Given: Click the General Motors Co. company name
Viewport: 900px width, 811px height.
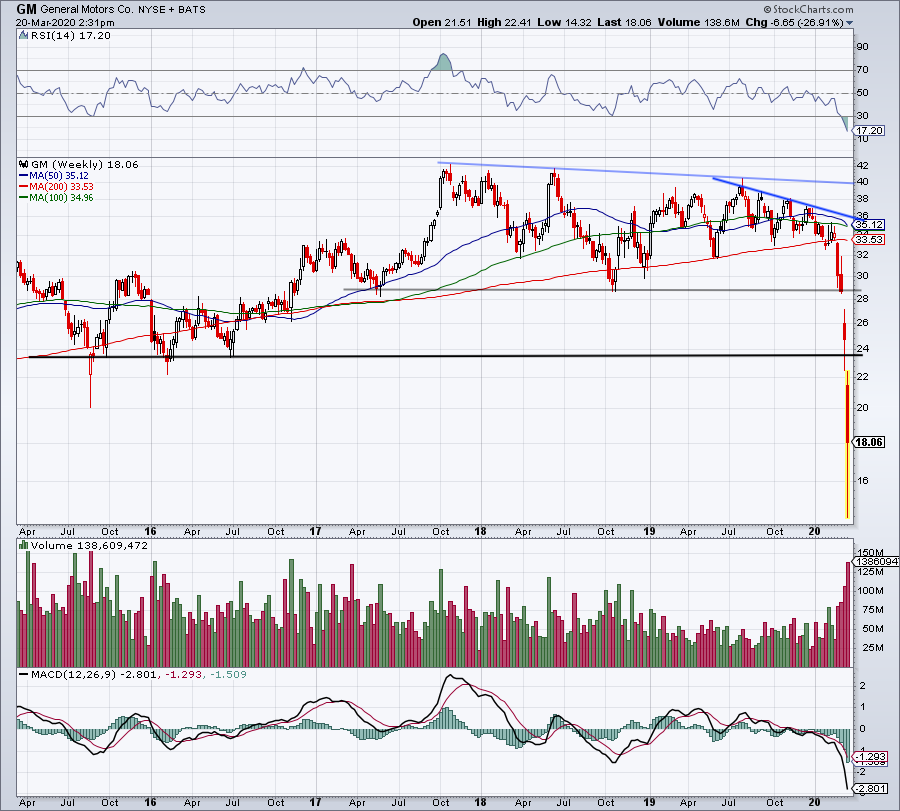Looking at the screenshot, I should click(87, 10).
